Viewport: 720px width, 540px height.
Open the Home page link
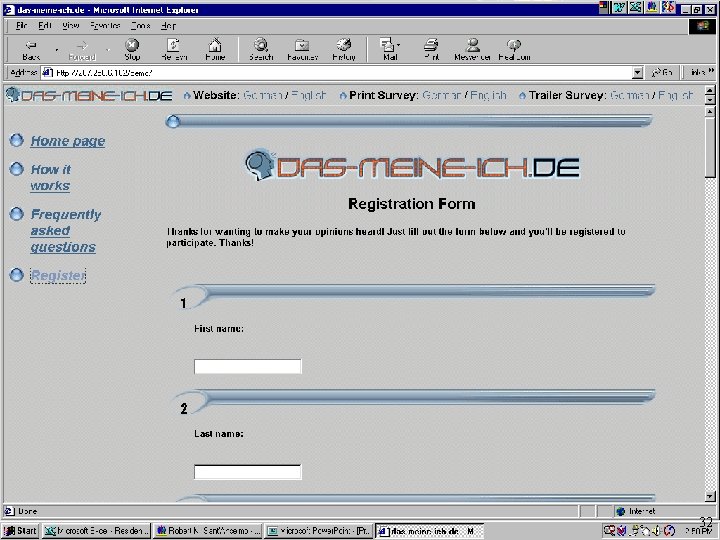[x=68, y=141]
